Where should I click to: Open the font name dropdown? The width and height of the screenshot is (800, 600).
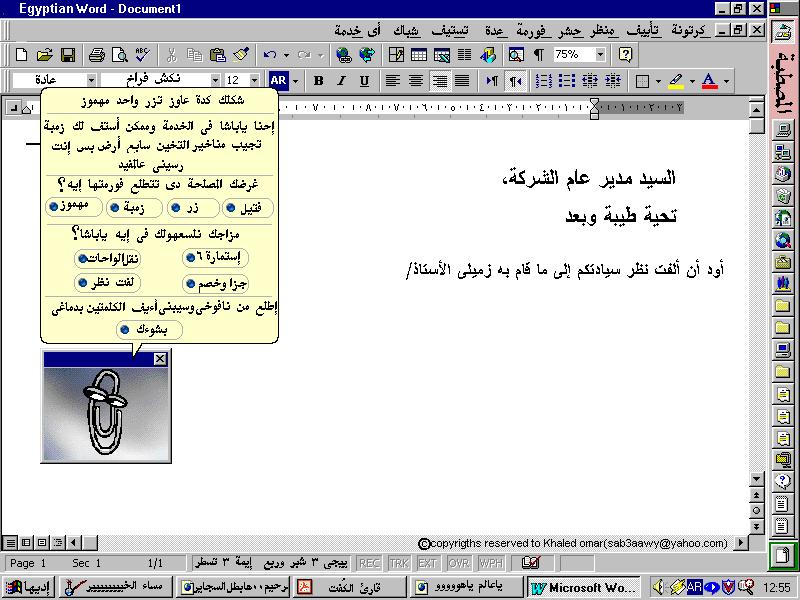tap(215, 80)
